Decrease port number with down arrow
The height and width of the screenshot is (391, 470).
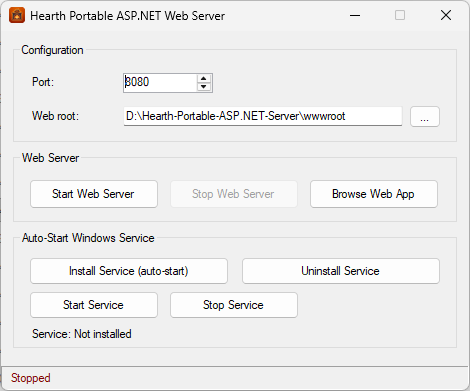click(x=204, y=87)
